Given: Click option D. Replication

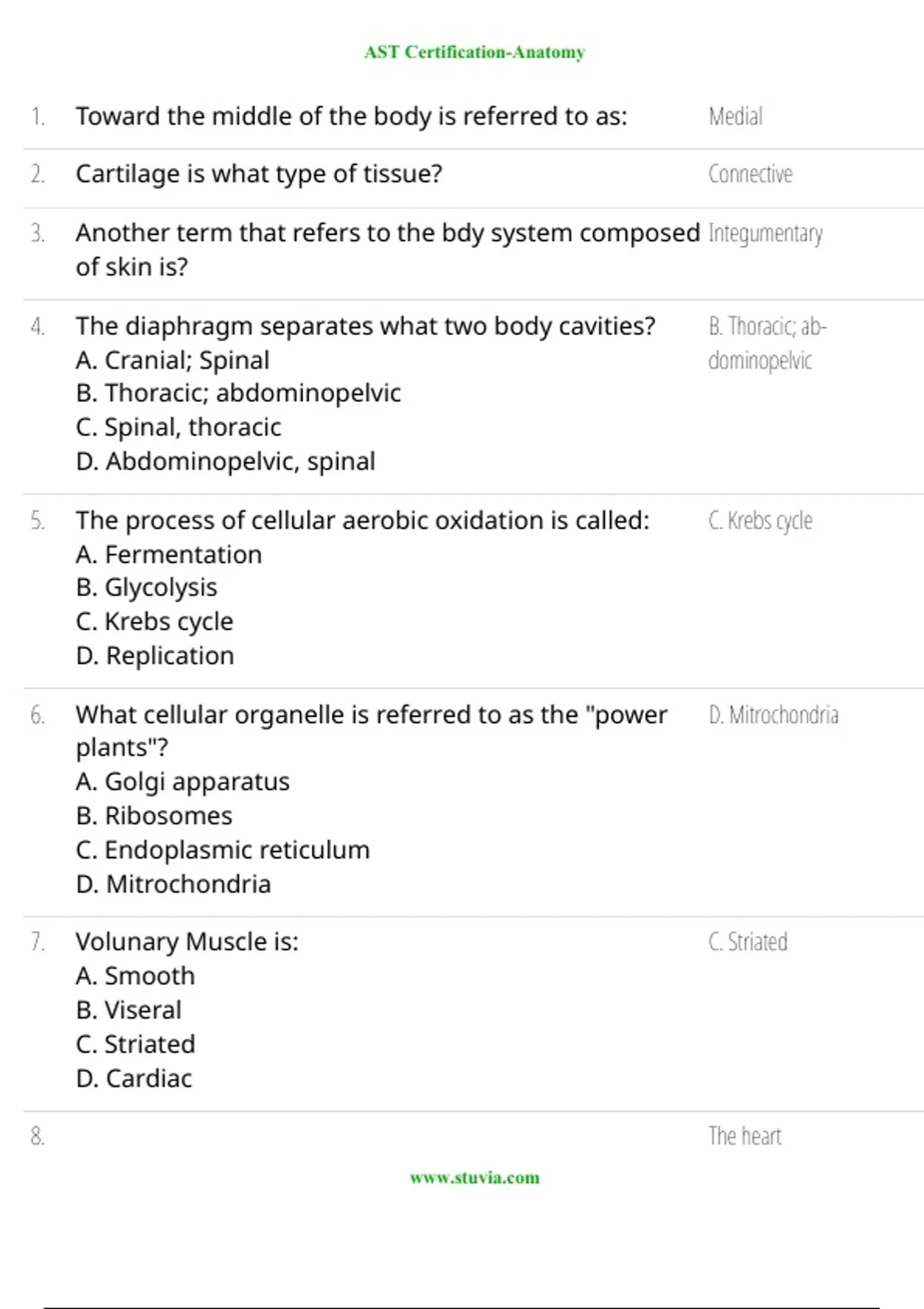Looking at the screenshot, I should click(x=155, y=656).
